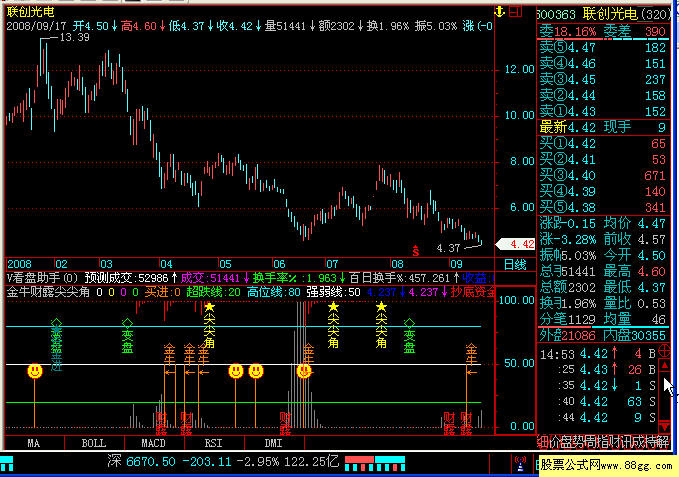Click the 尖尖角 star marker above the 07 label
Image resolution: width=679 pixels, height=477 pixels.
pyautogui.click(x=333, y=326)
